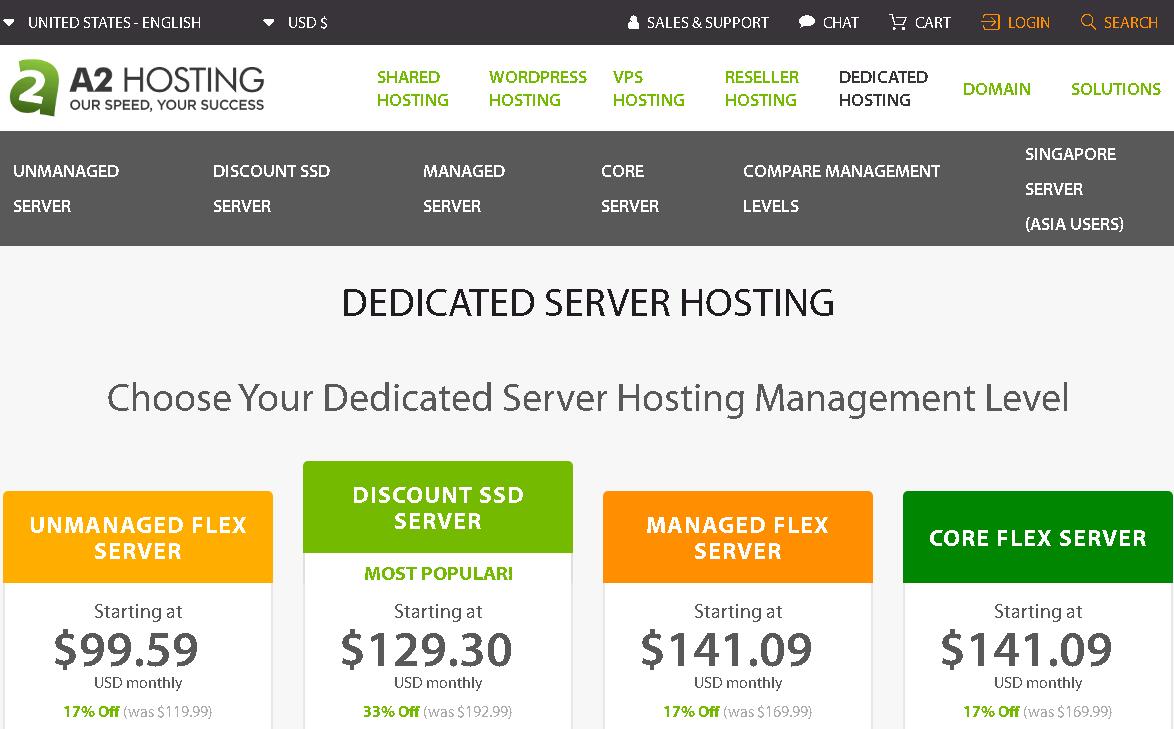Click the $129.30 price
The height and width of the screenshot is (729, 1174).
pyautogui.click(x=426, y=649)
